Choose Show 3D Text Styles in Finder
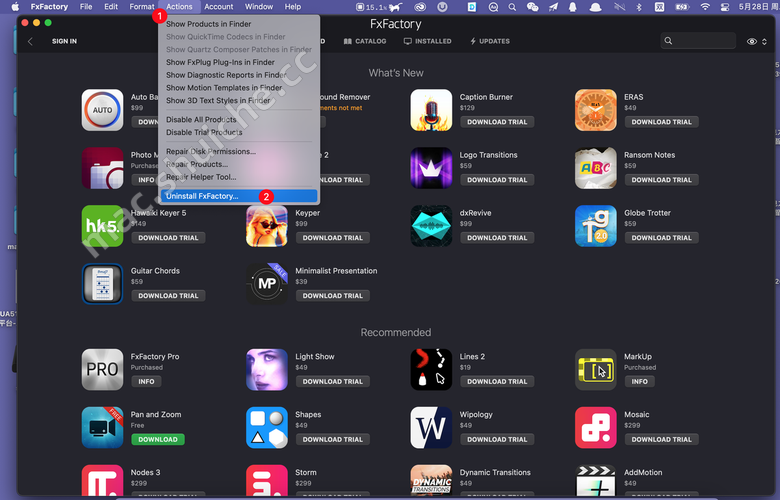This screenshot has height=500, width=780. point(239,100)
